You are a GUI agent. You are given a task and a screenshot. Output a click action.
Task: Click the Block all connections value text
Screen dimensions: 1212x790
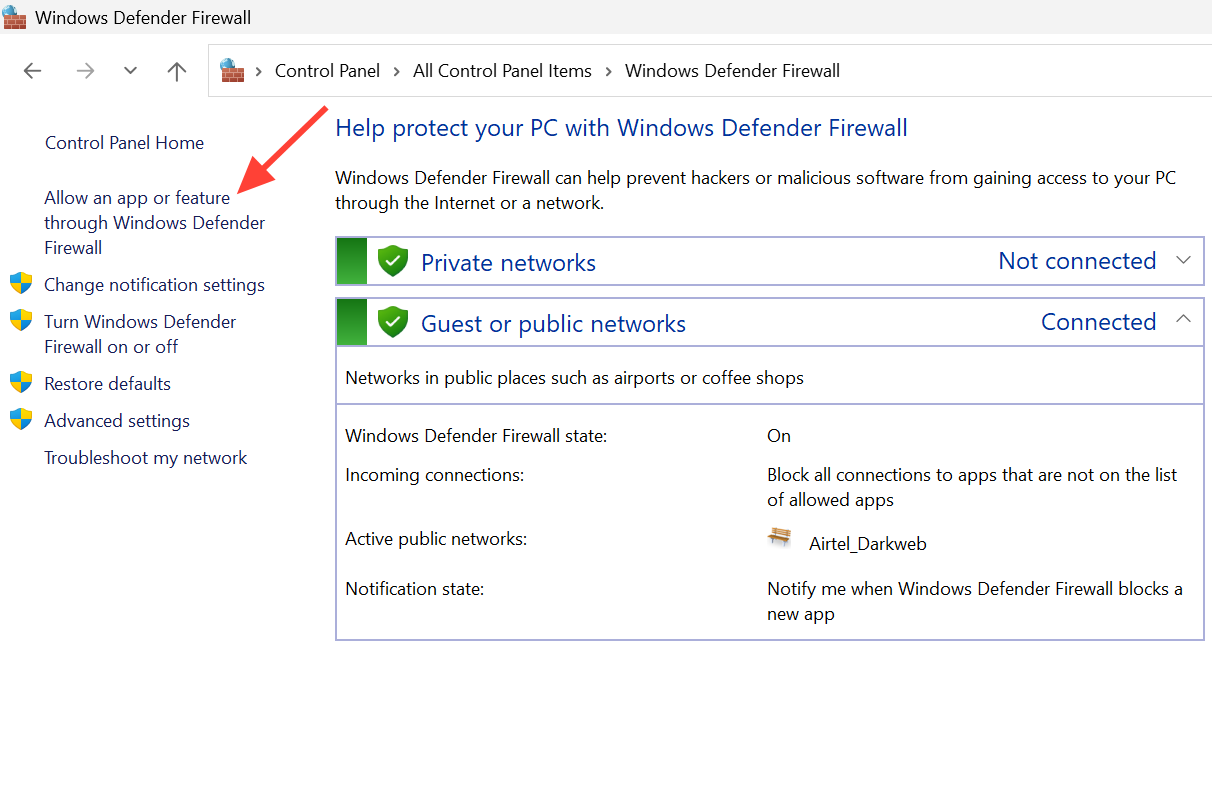tap(972, 487)
